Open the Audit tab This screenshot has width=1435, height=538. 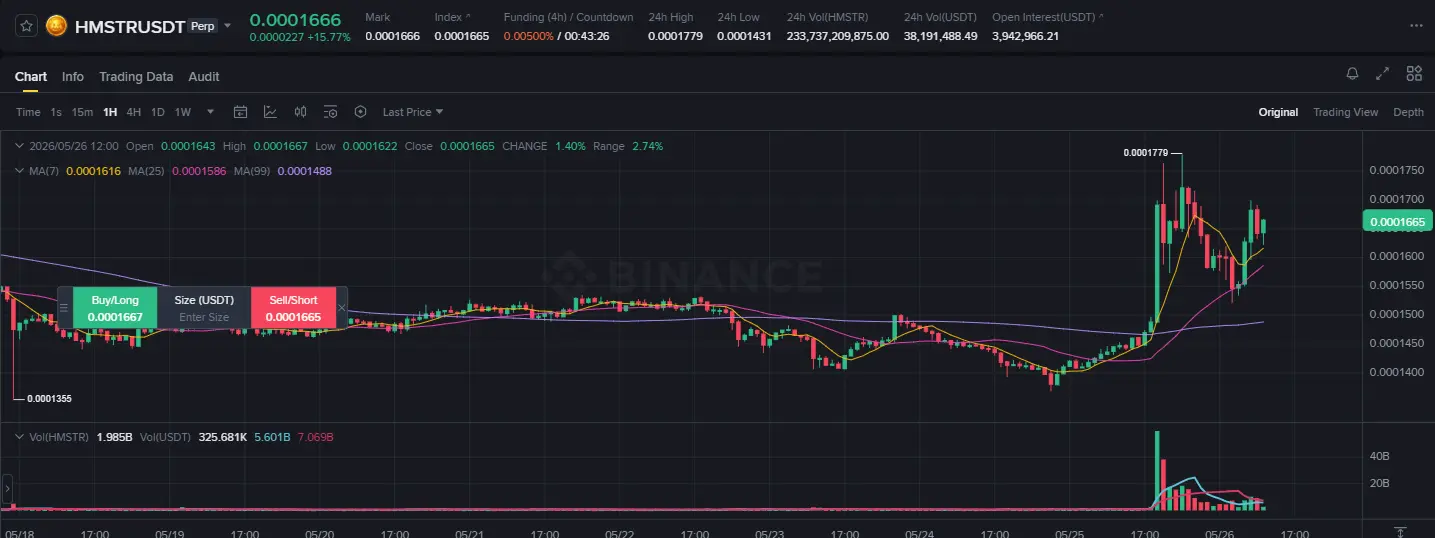pyautogui.click(x=204, y=77)
